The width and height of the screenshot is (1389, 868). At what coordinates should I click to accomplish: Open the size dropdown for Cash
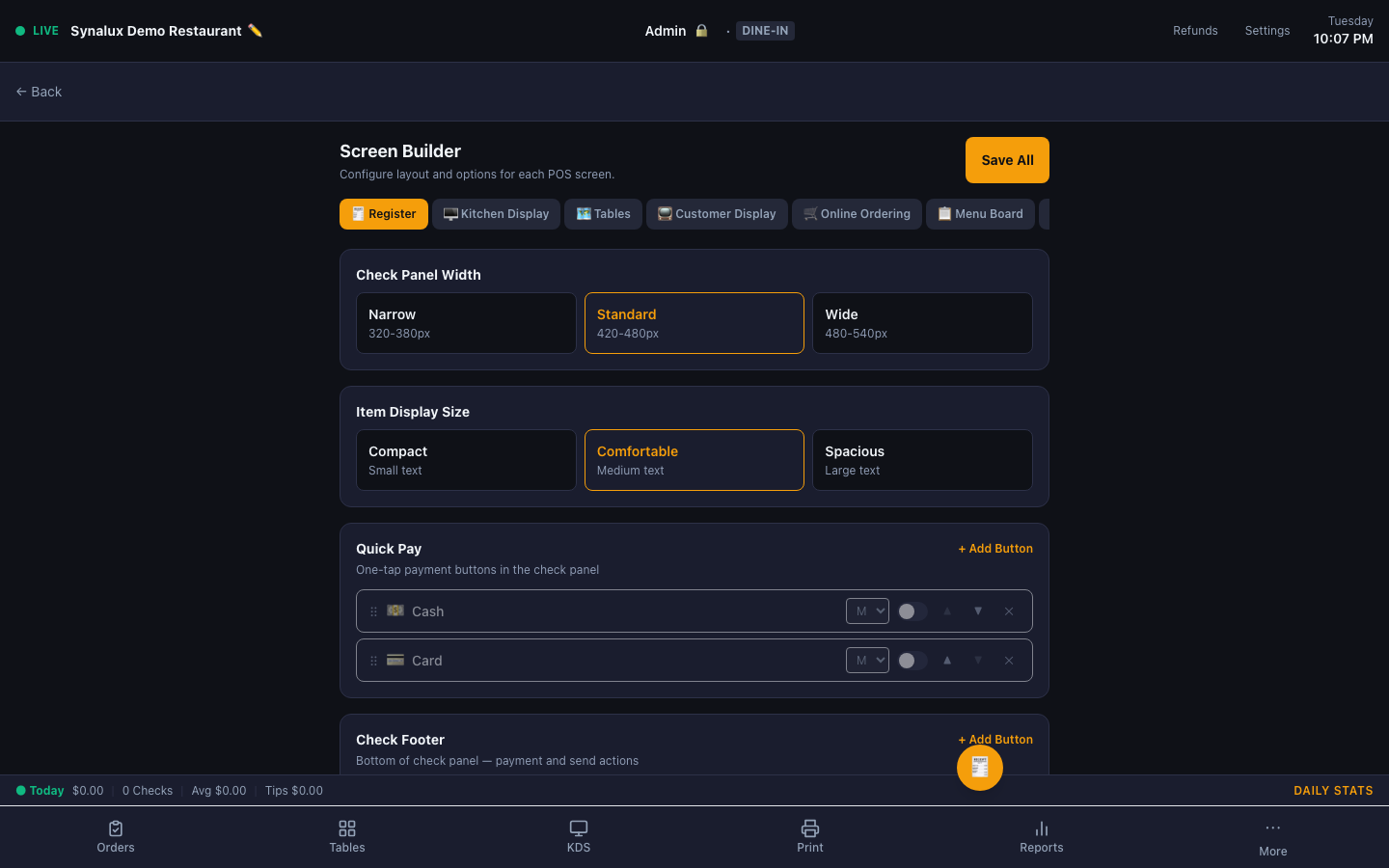[867, 611]
